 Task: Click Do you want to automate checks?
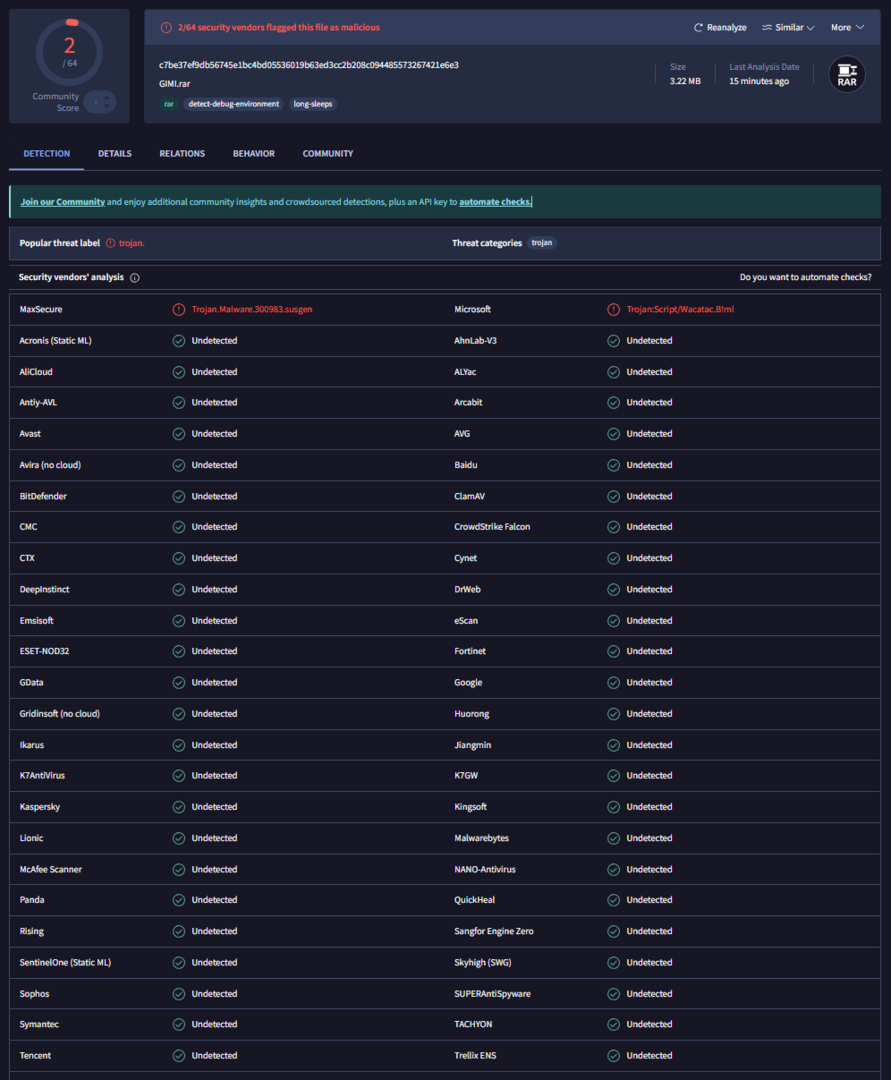805,277
